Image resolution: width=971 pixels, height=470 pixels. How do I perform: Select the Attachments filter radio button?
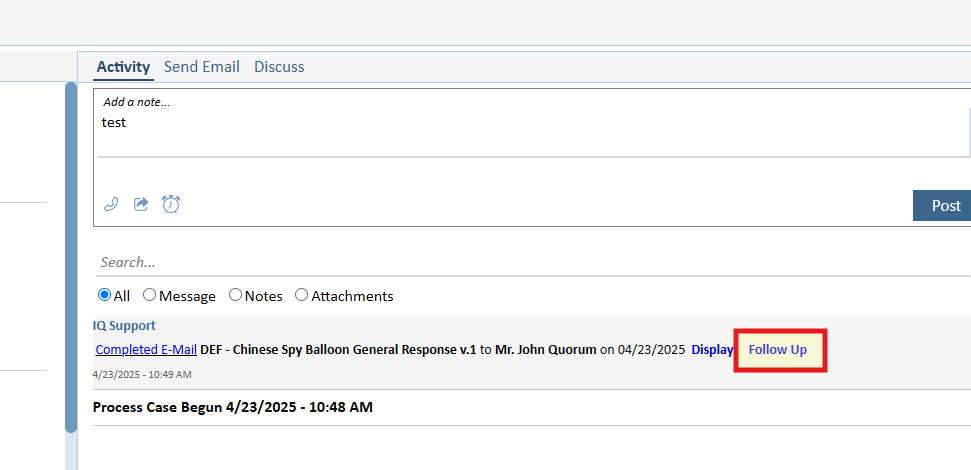coord(302,295)
